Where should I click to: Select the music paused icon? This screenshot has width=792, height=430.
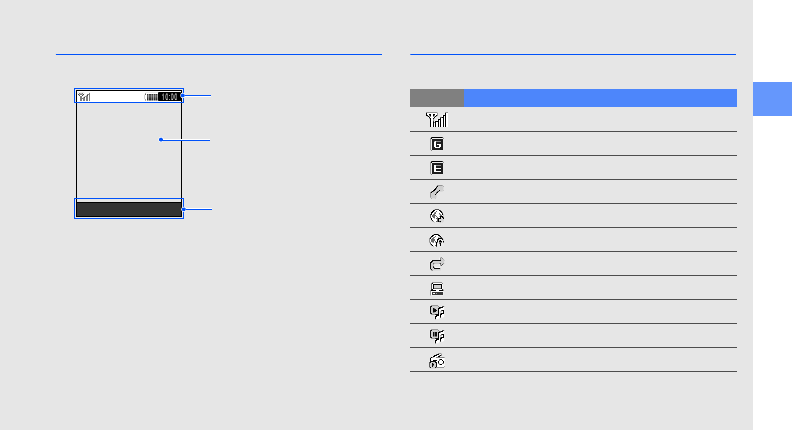(437, 336)
